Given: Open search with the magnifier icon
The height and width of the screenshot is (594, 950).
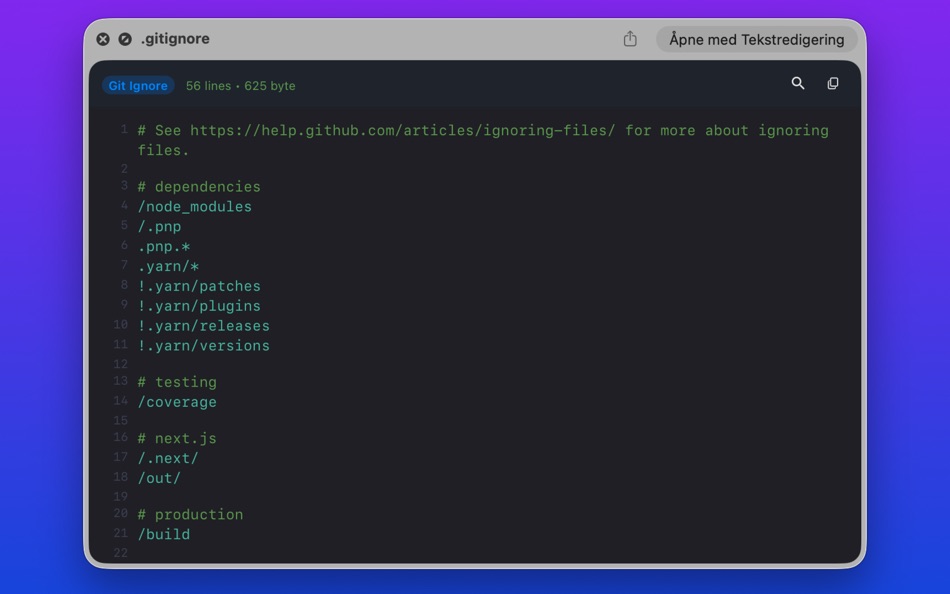Looking at the screenshot, I should tap(798, 84).
